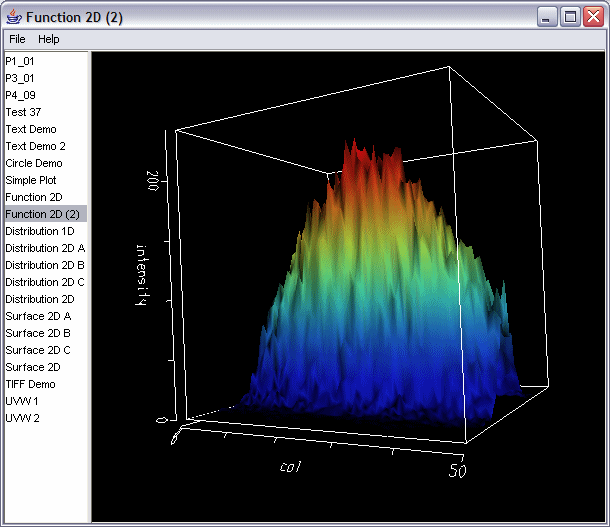Display the Surface 2D B plot

38,333
